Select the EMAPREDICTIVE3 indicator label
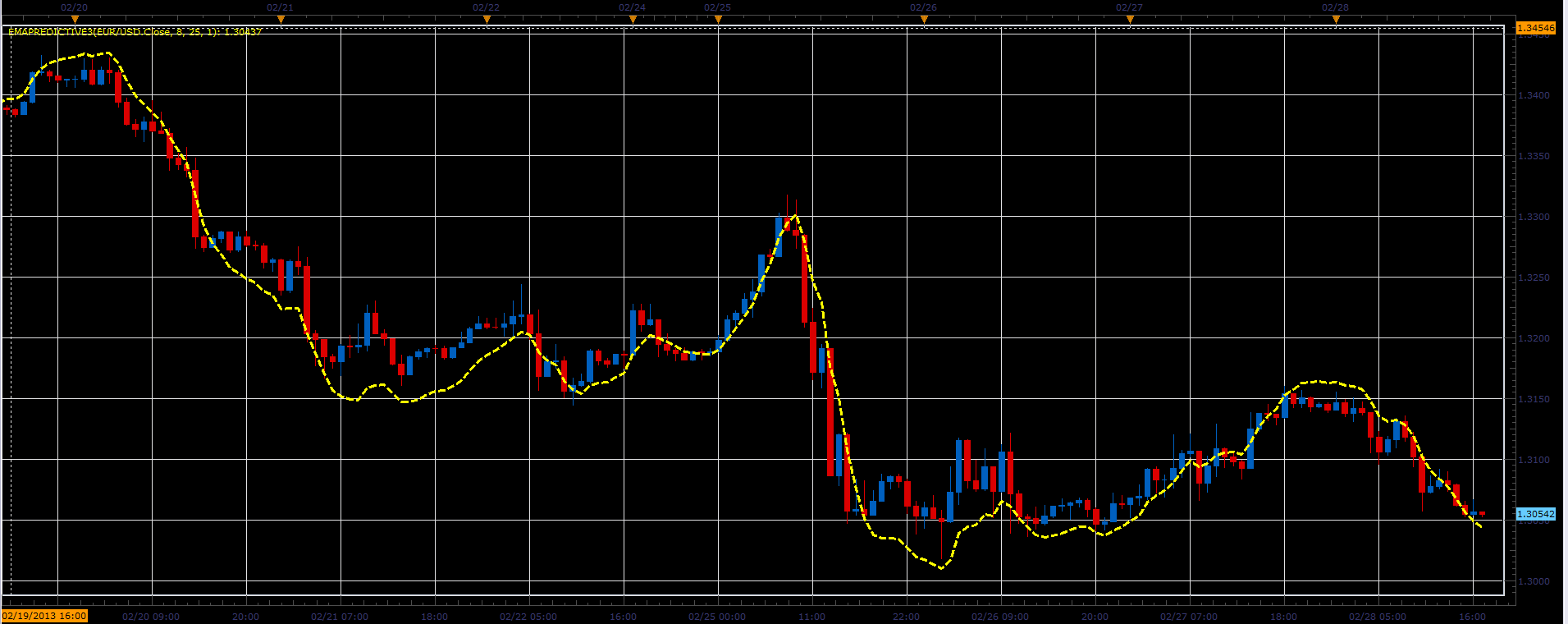Screen dimensions: 1568x624 (x=135, y=32)
